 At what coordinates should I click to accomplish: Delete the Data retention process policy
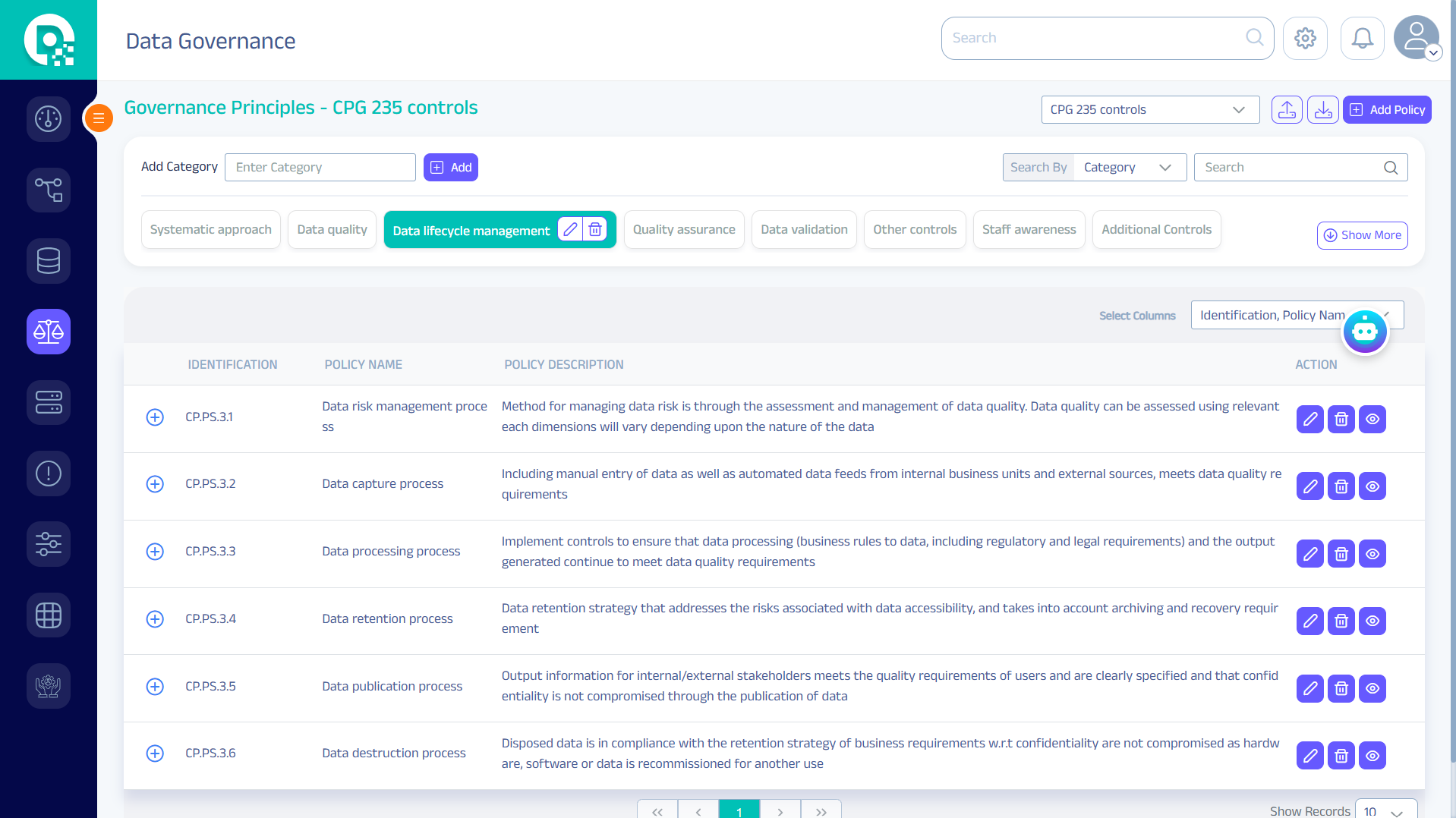(x=1341, y=621)
